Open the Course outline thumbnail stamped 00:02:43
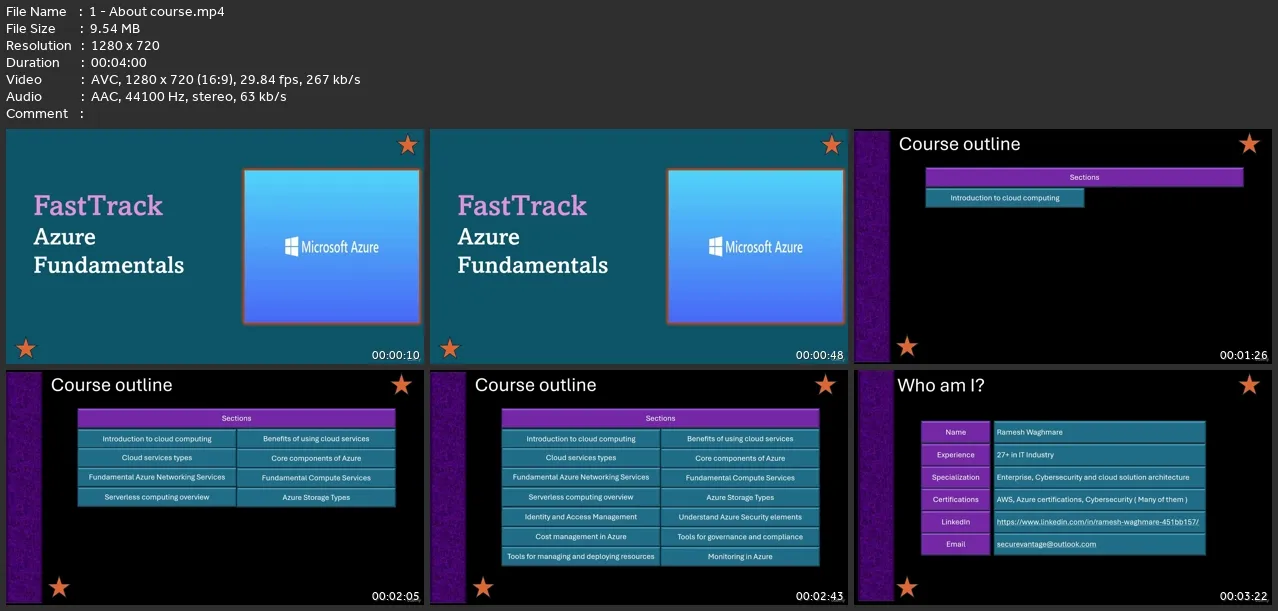This screenshot has height=611, width=1278. click(639, 488)
